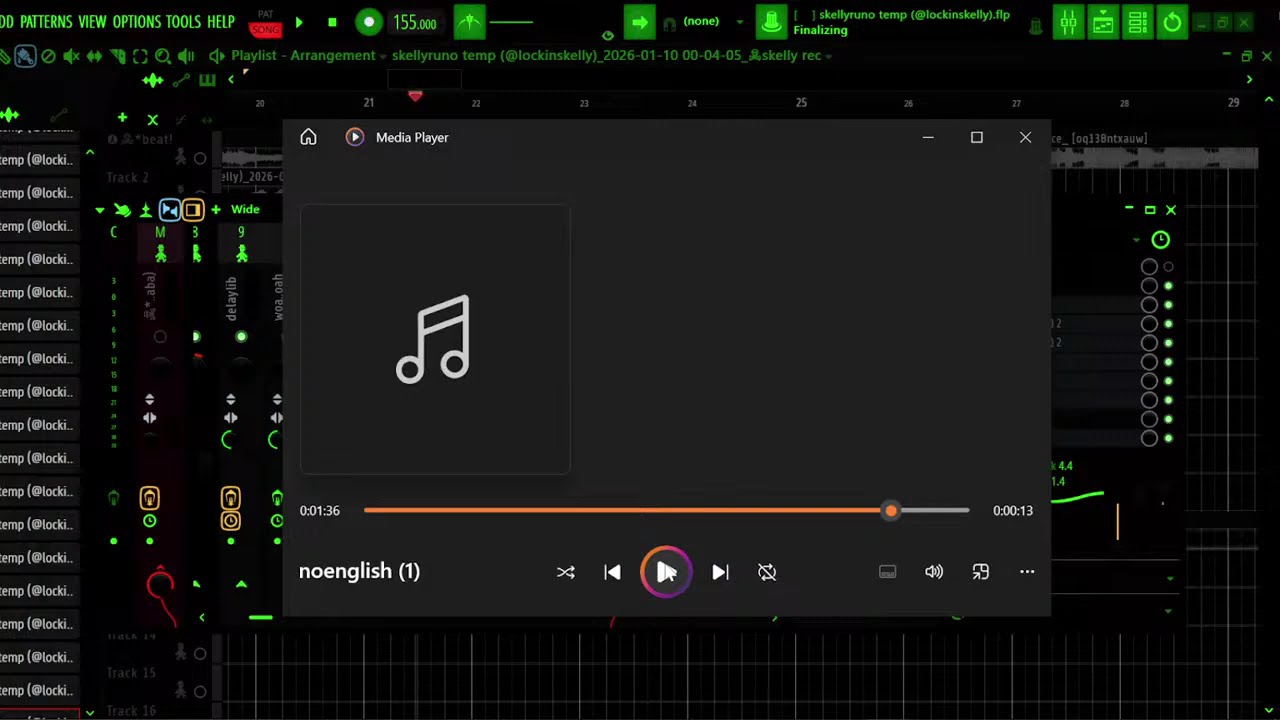Click the green metronome-style icon beside tempo

click(x=469, y=22)
